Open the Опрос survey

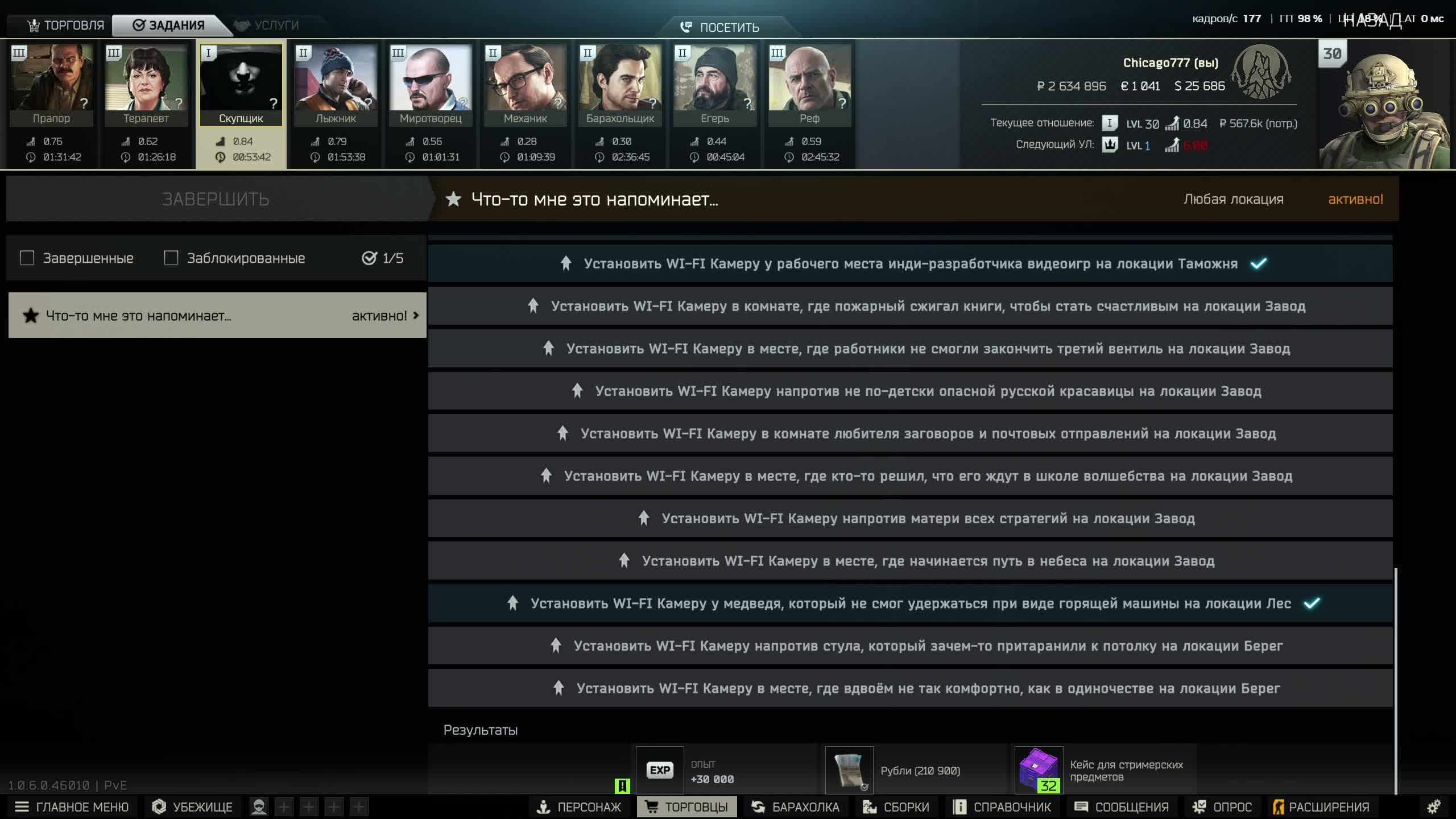coord(1222,806)
